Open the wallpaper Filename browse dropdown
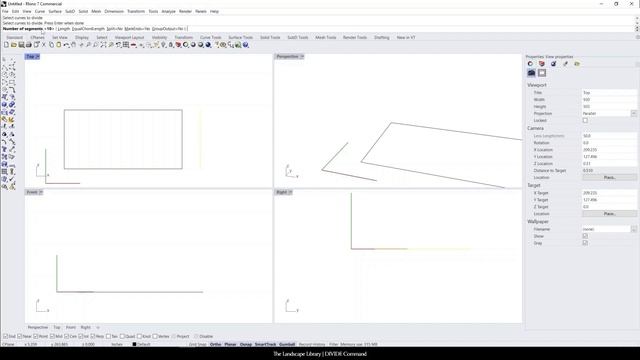Screen dimensions: 640x360 point(633,229)
